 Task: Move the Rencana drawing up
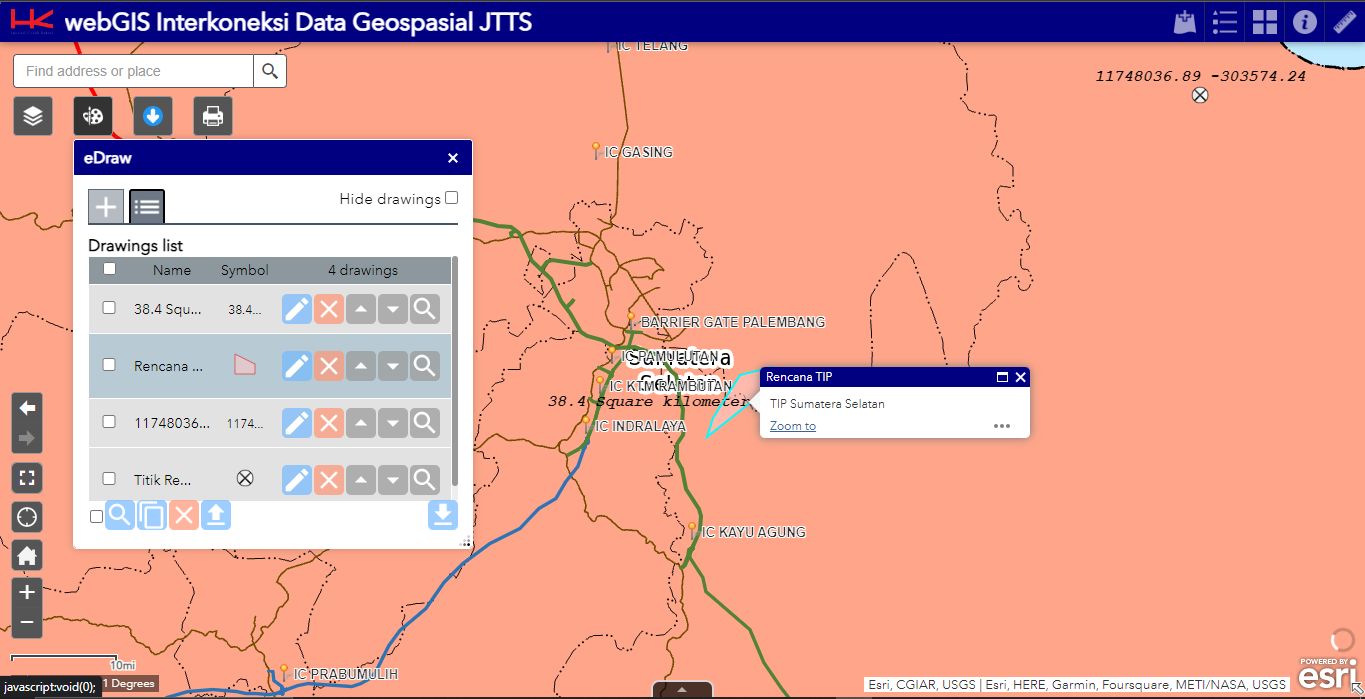[x=361, y=366]
